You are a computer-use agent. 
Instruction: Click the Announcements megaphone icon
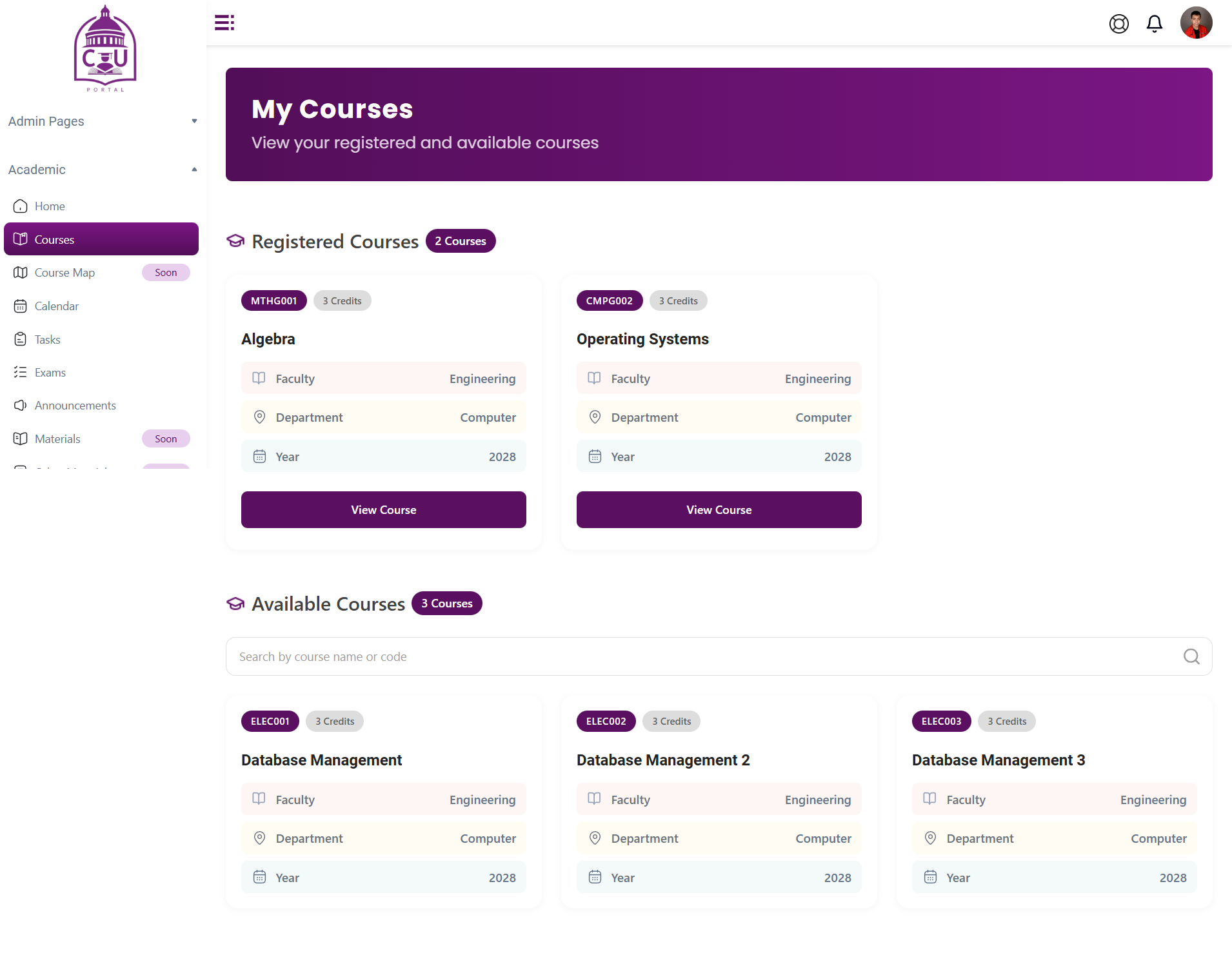pyautogui.click(x=21, y=406)
